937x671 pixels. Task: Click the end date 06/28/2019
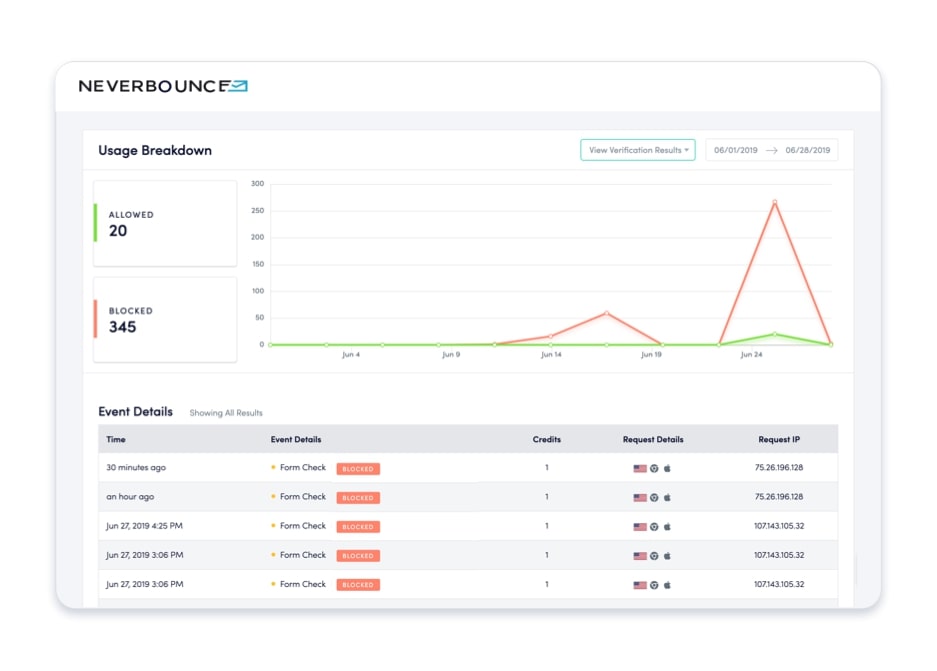point(808,150)
